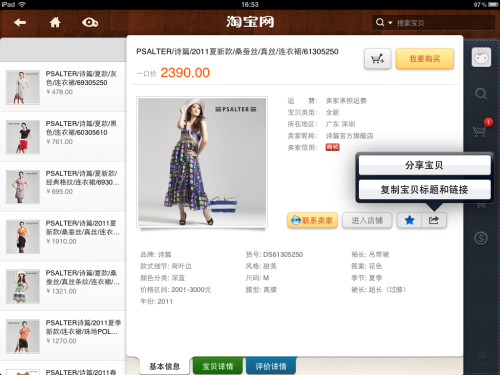Open thumbnail of the ¥1321.00 striped dress

(x=23, y=287)
